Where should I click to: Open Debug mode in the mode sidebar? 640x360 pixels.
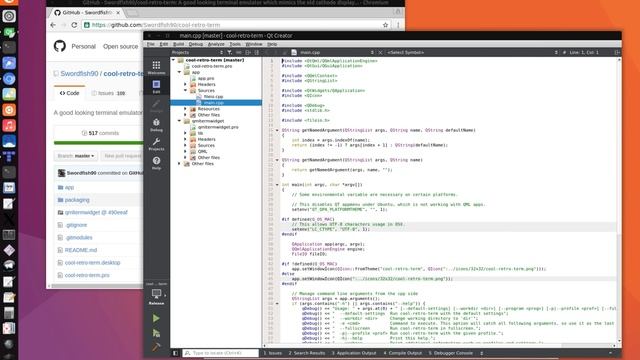[156, 125]
